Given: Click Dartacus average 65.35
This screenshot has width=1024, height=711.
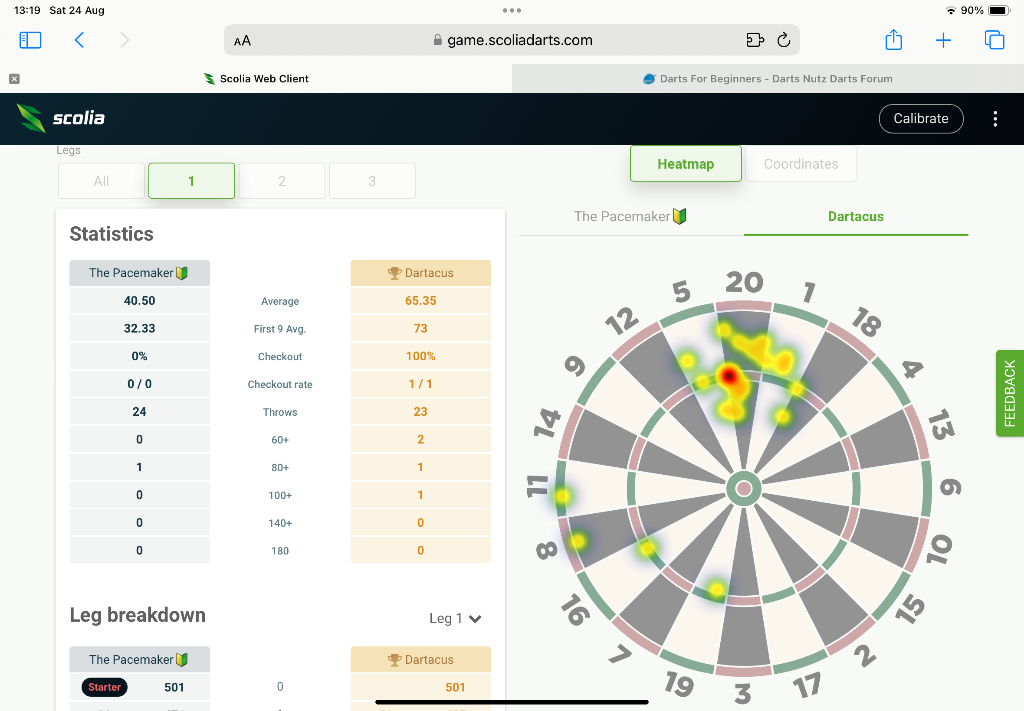Looking at the screenshot, I should click(x=421, y=300).
